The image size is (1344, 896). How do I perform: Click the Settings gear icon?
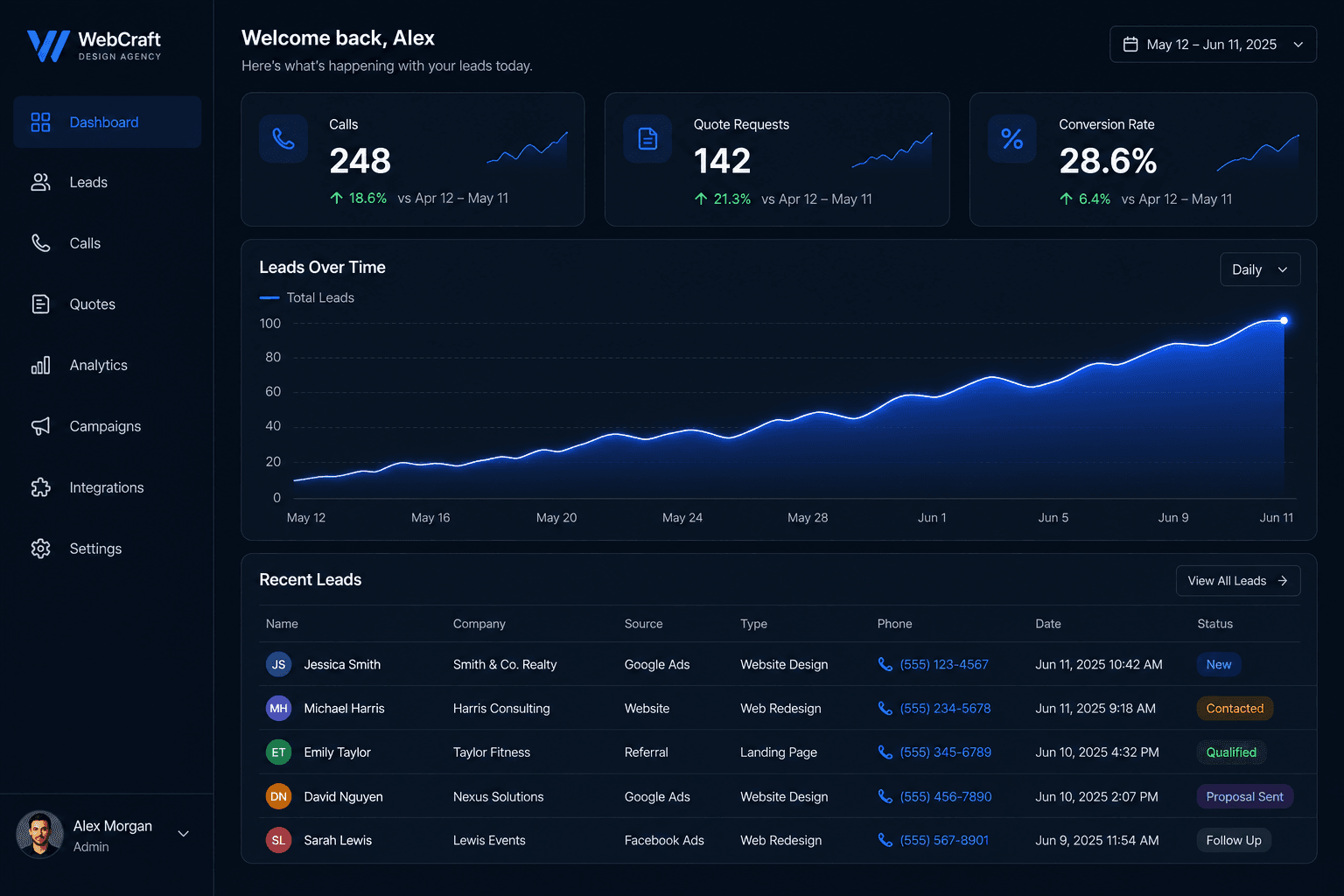40,549
